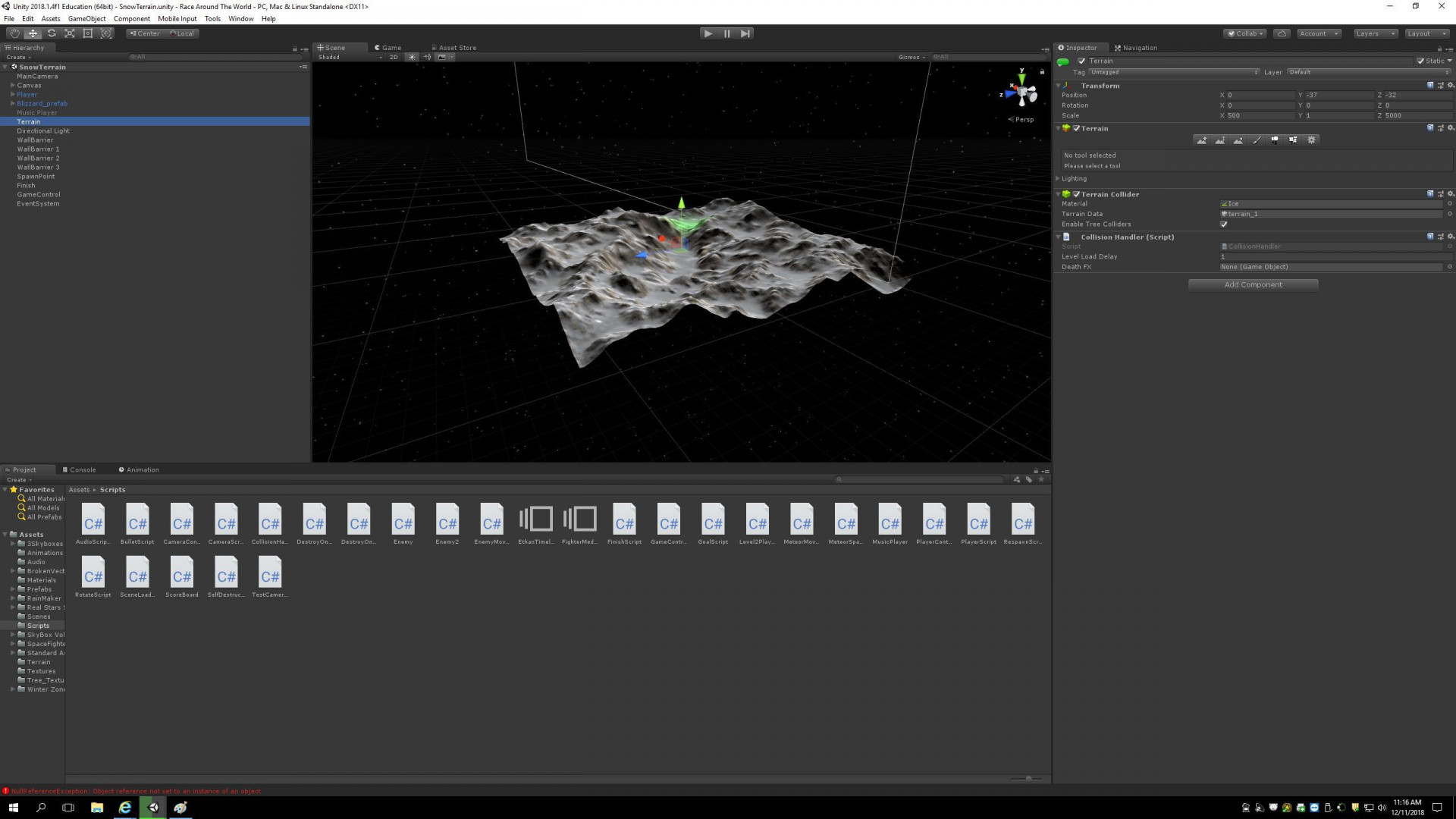Screen dimensions: 1456x819
Task: Select the Move tool in the toolbar
Action: [33, 33]
